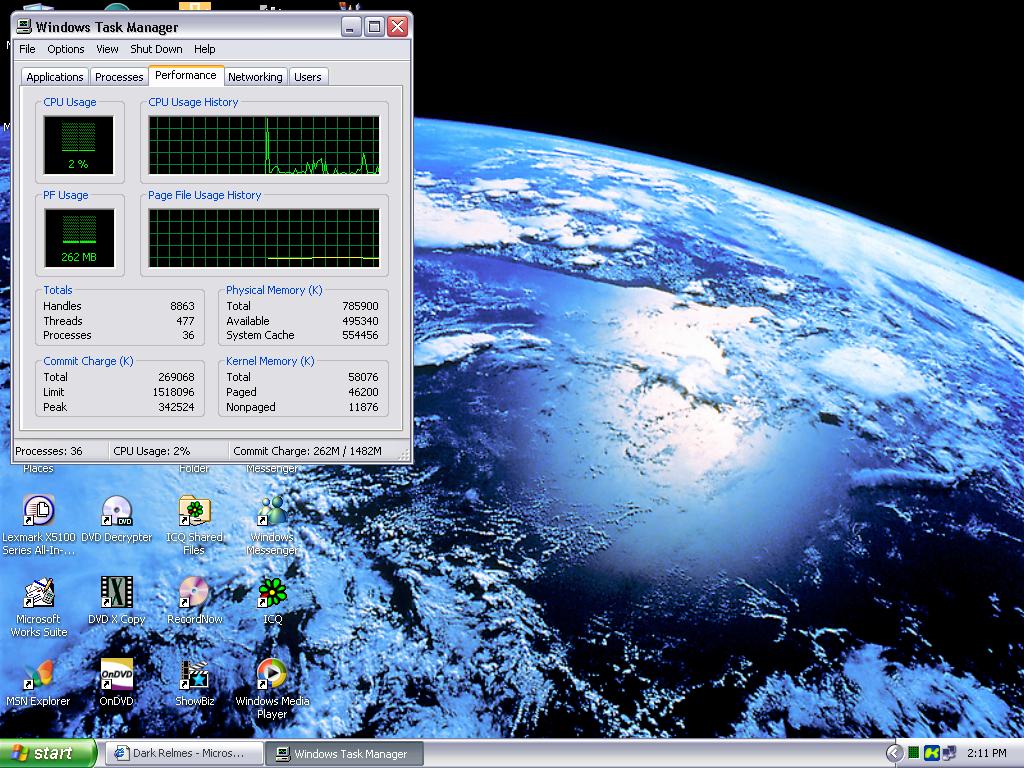The width and height of the screenshot is (1024, 768).
Task: Switch to the Applications tab
Action: pos(55,77)
